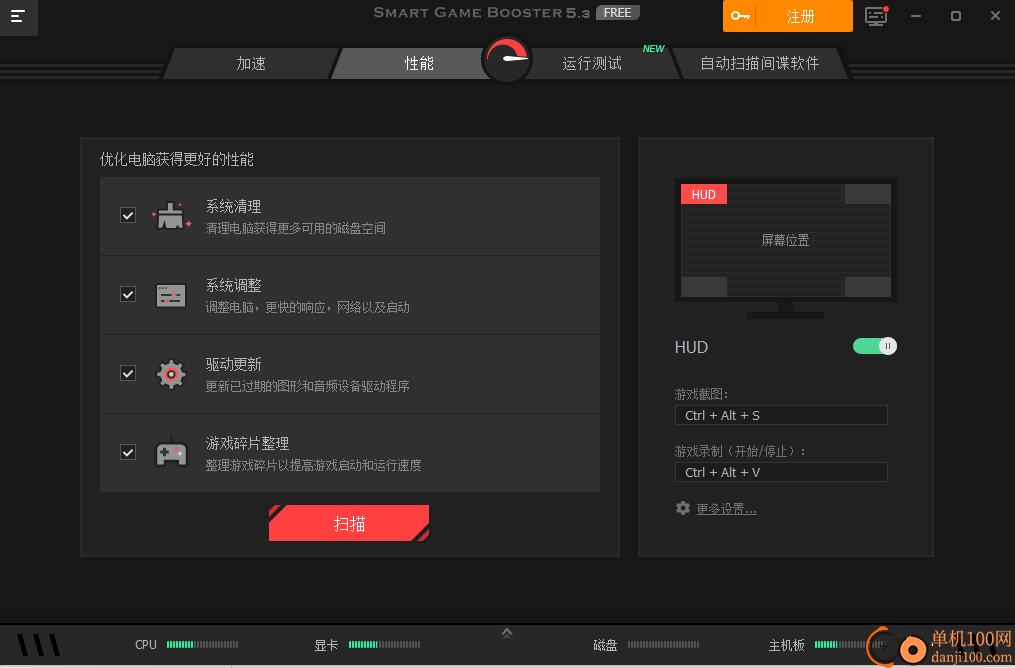The width and height of the screenshot is (1015, 668).
Task: Open the hamburger menu icon
Action: point(18,17)
